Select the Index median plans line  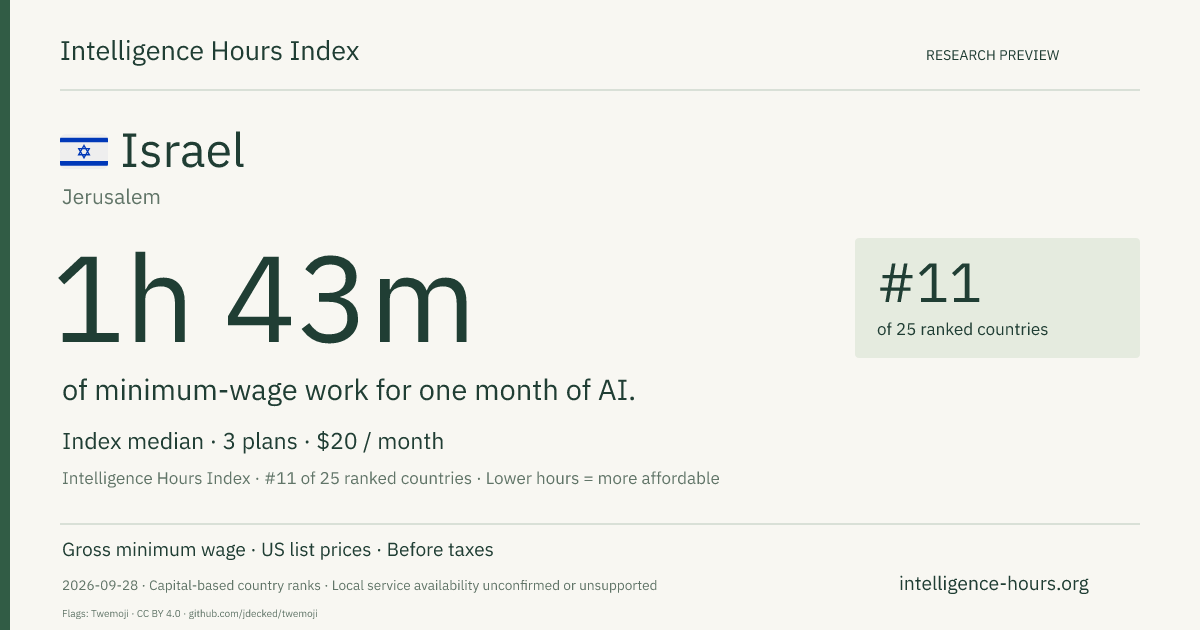[253, 441]
